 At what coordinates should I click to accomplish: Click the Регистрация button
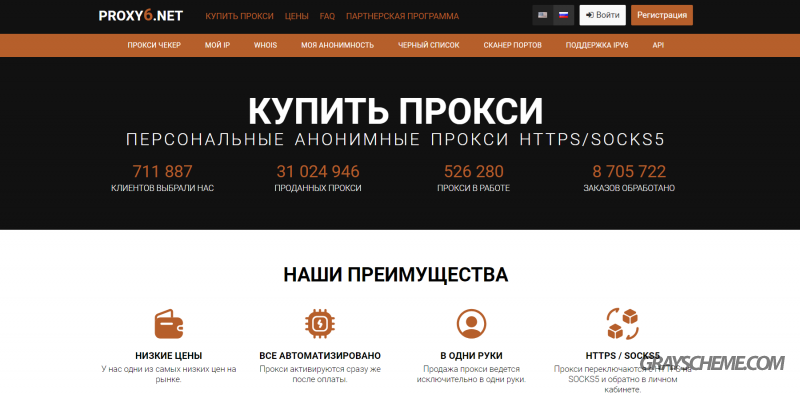pyautogui.click(x=662, y=15)
